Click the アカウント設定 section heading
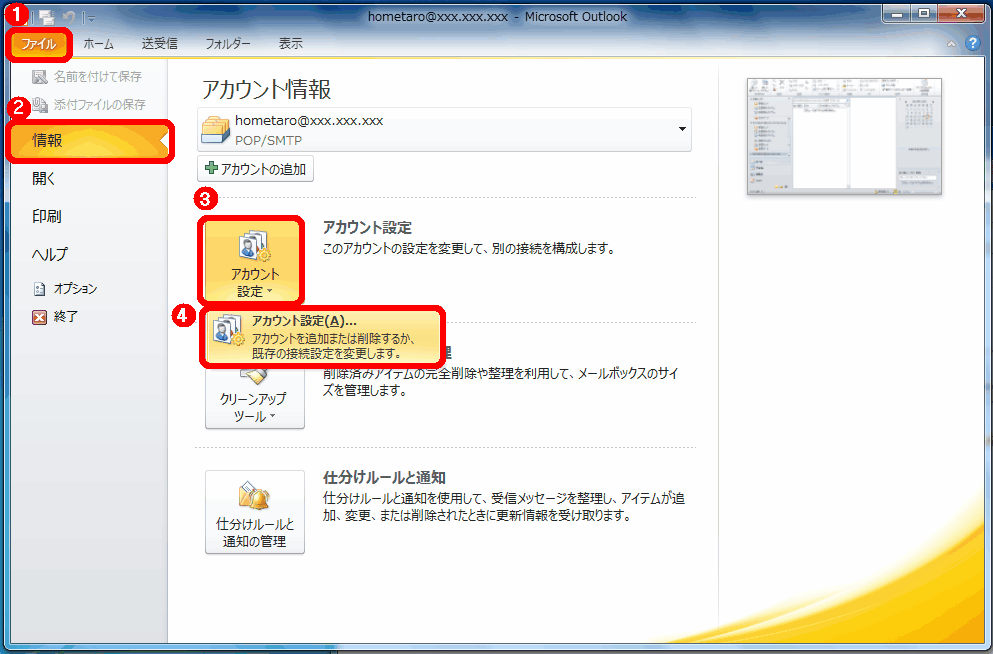This screenshot has width=993, height=654. pos(367,227)
